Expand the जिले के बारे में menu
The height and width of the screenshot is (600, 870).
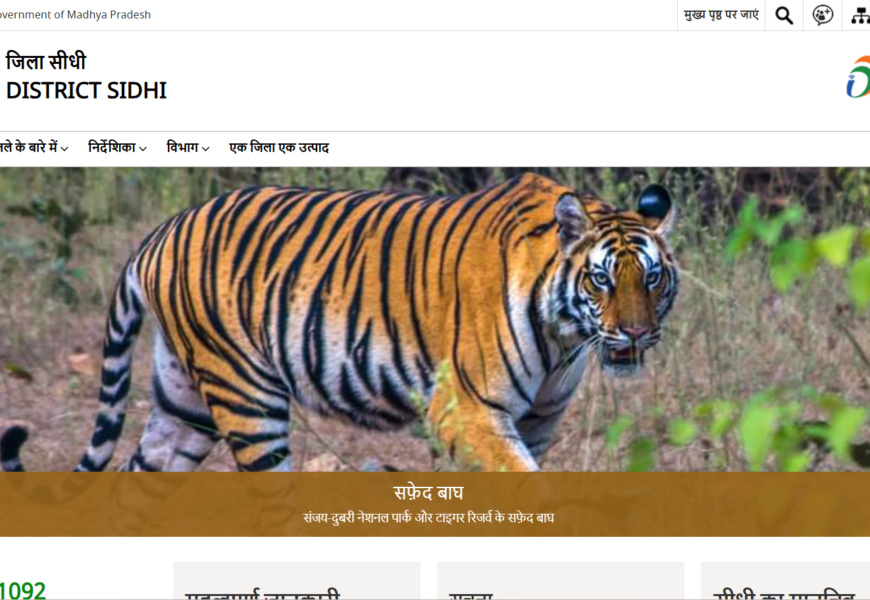(x=34, y=148)
